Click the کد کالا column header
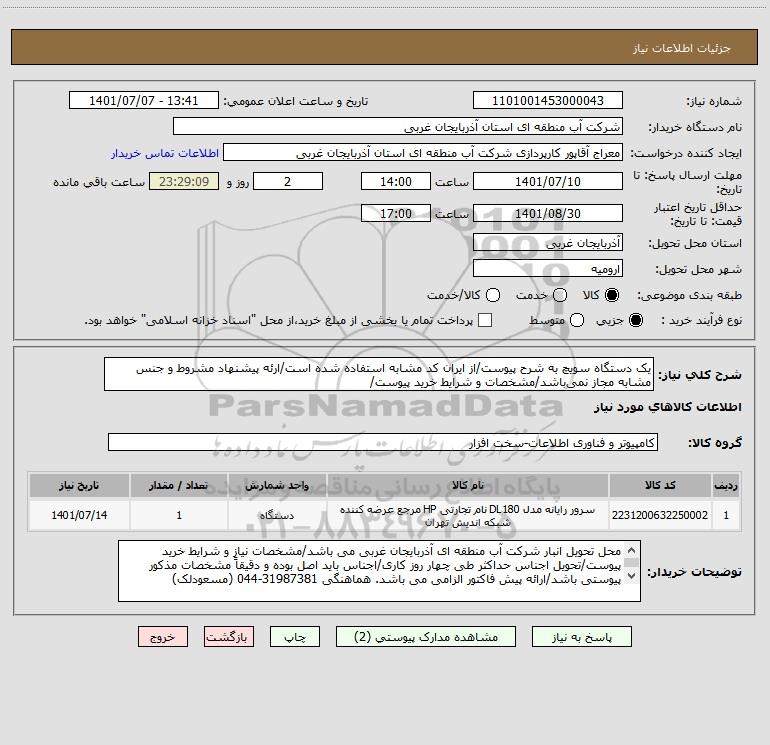The width and height of the screenshot is (770, 745). point(660,486)
